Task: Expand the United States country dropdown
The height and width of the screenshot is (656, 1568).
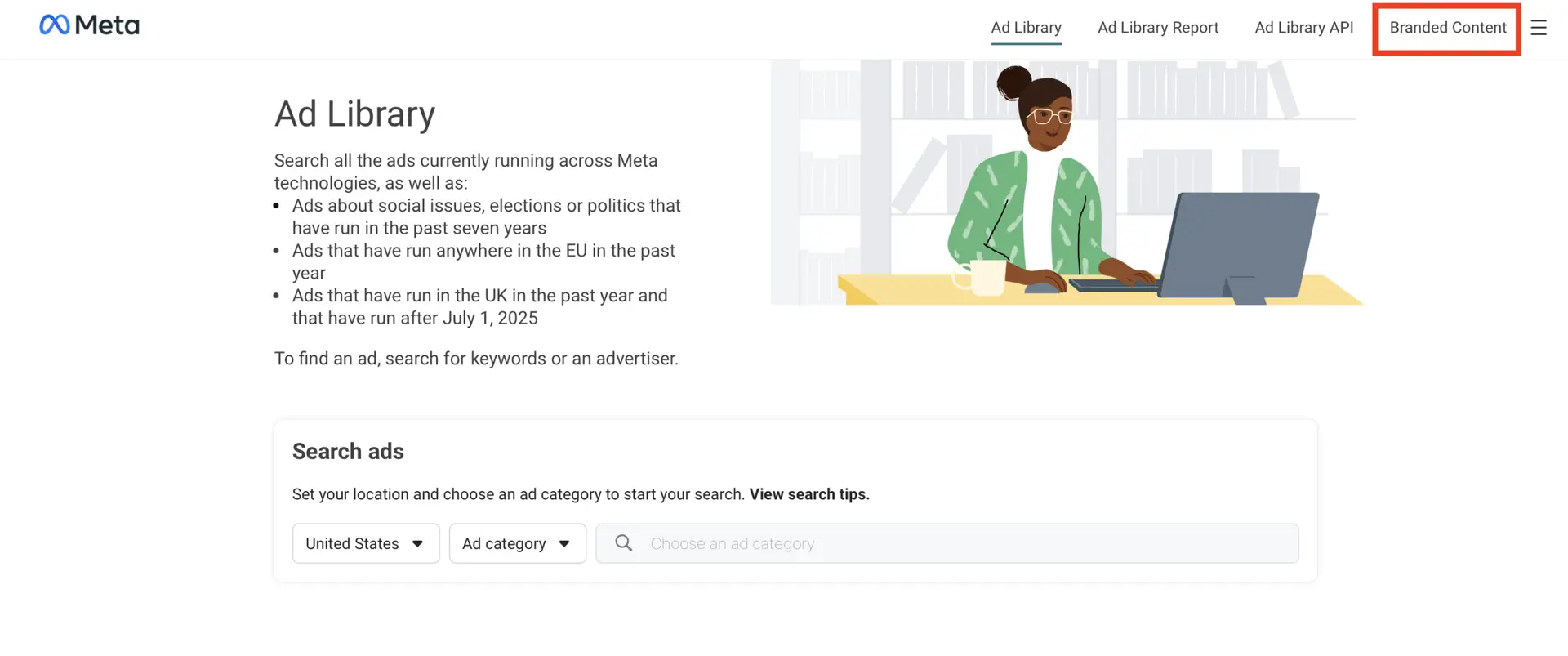Action: pos(365,544)
